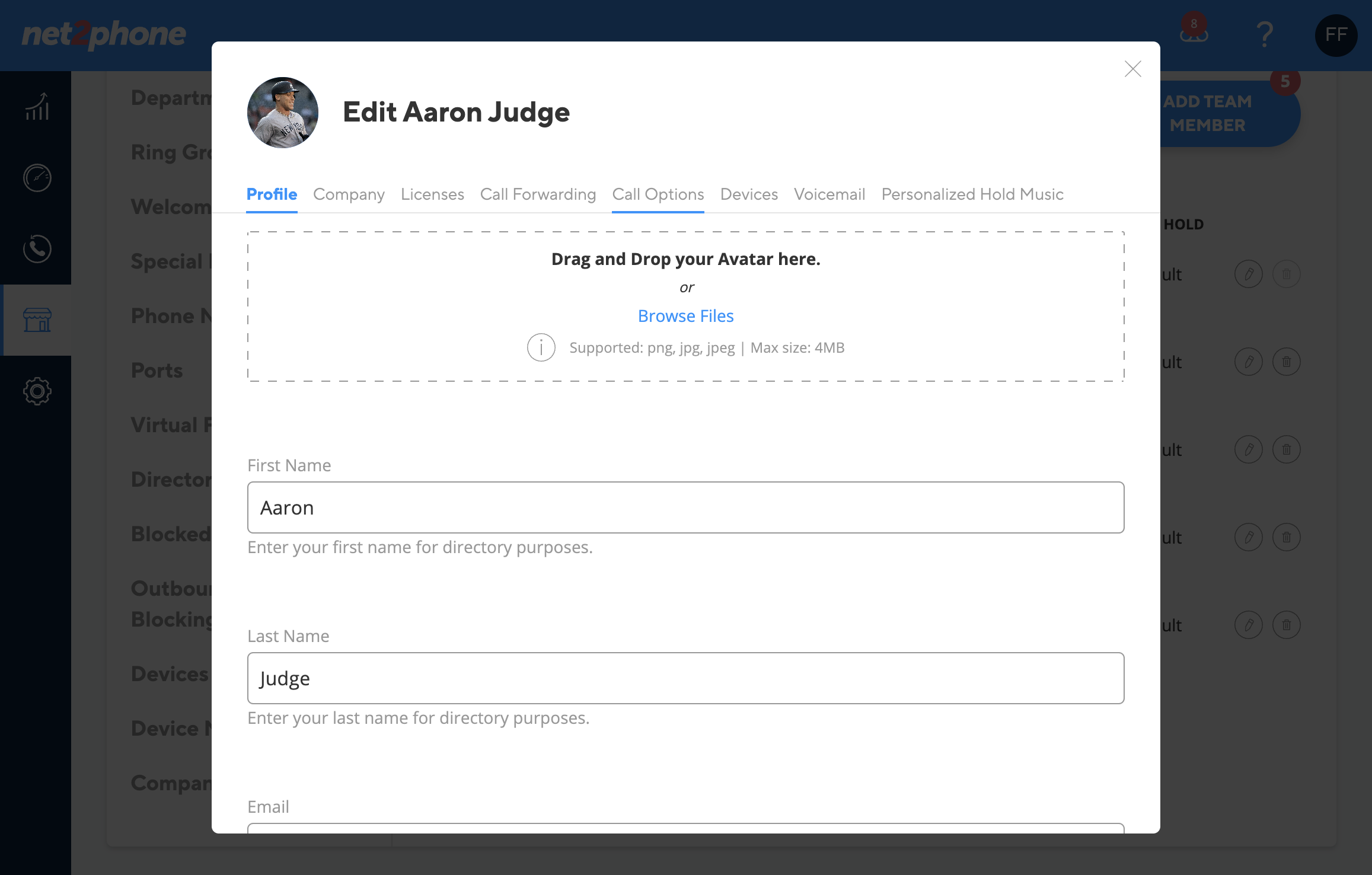Click the avatar drag and drop area
1372x875 pixels.
(x=685, y=306)
